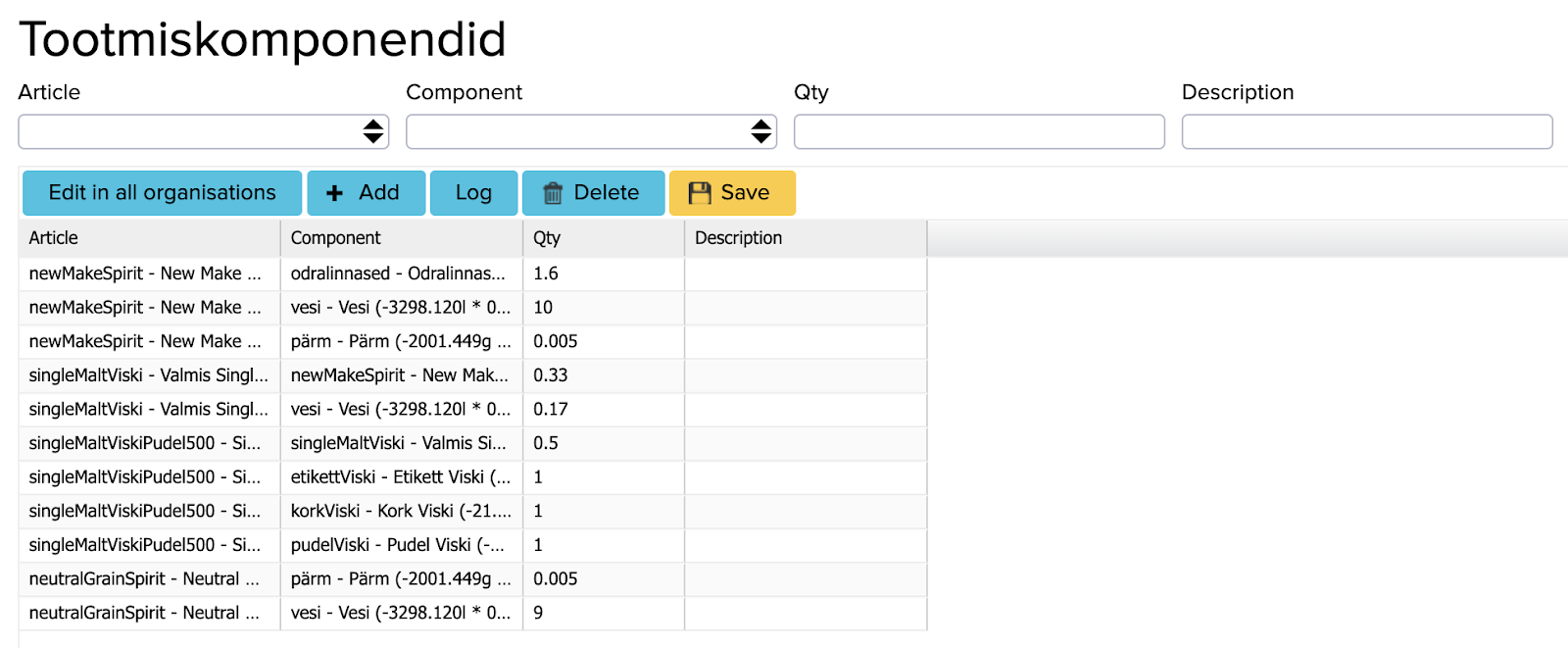The height and width of the screenshot is (648, 1568).
Task: Click the Qty cell showing 0.33
Action: [x=603, y=375]
